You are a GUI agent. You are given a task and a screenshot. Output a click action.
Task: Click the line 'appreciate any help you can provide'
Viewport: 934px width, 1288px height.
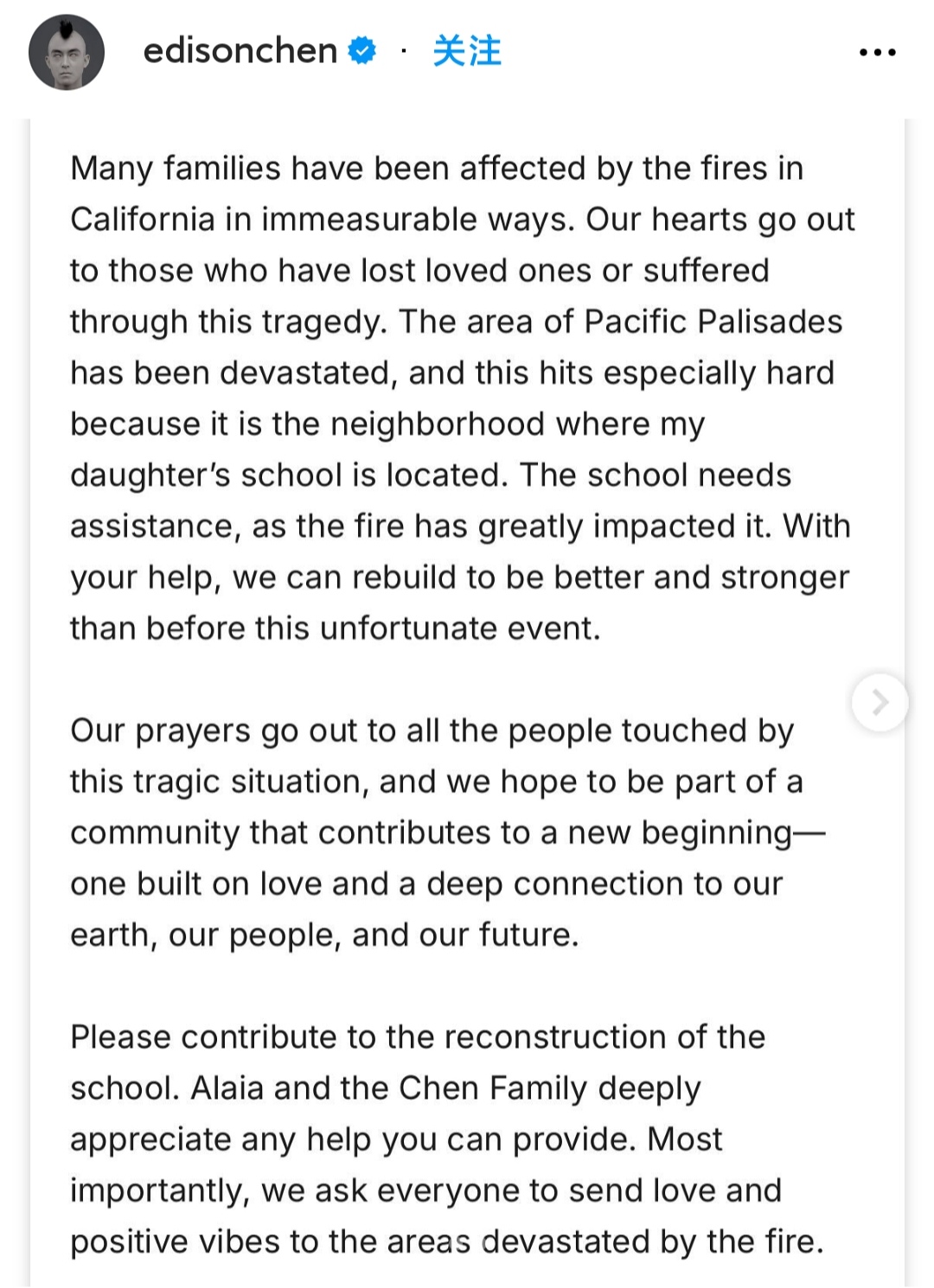(353, 1139)
